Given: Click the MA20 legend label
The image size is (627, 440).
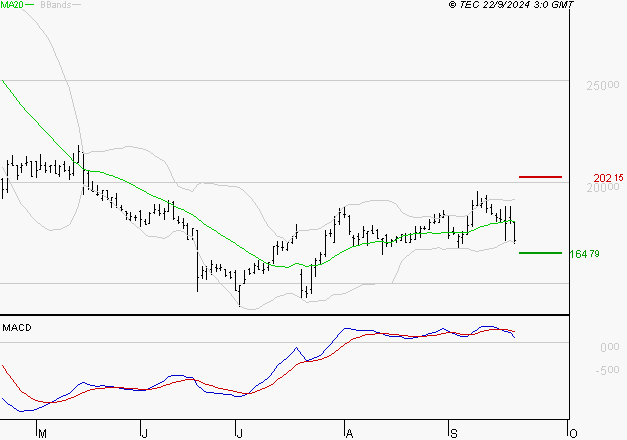Looking at the screenshot, I should pyautogui.click(x=12, y=5).
